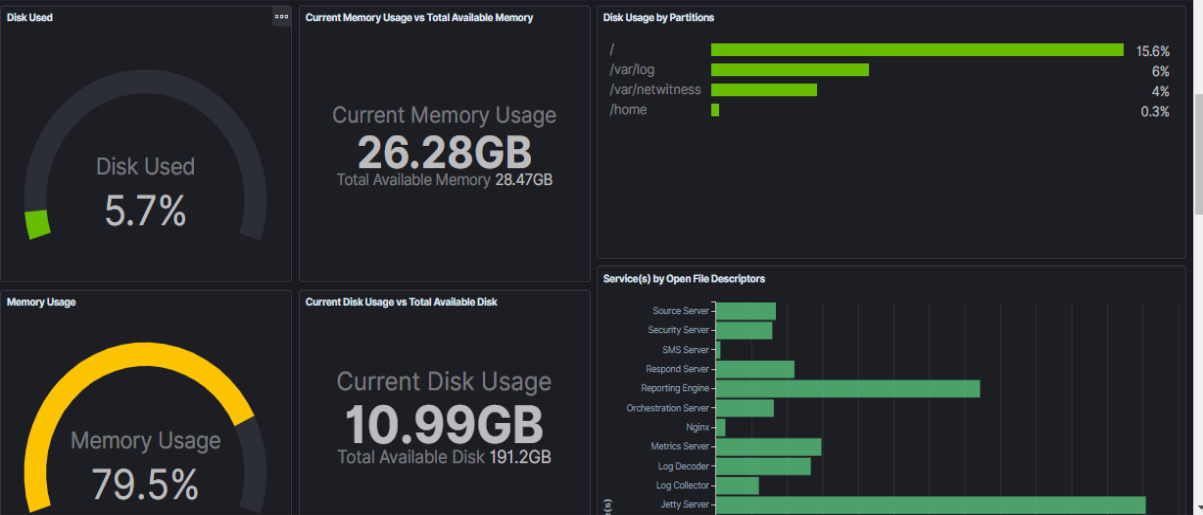Click Service(s) by Open File Descriptors title
Screen dimensions: 1203x515
[x=684, y=279]
